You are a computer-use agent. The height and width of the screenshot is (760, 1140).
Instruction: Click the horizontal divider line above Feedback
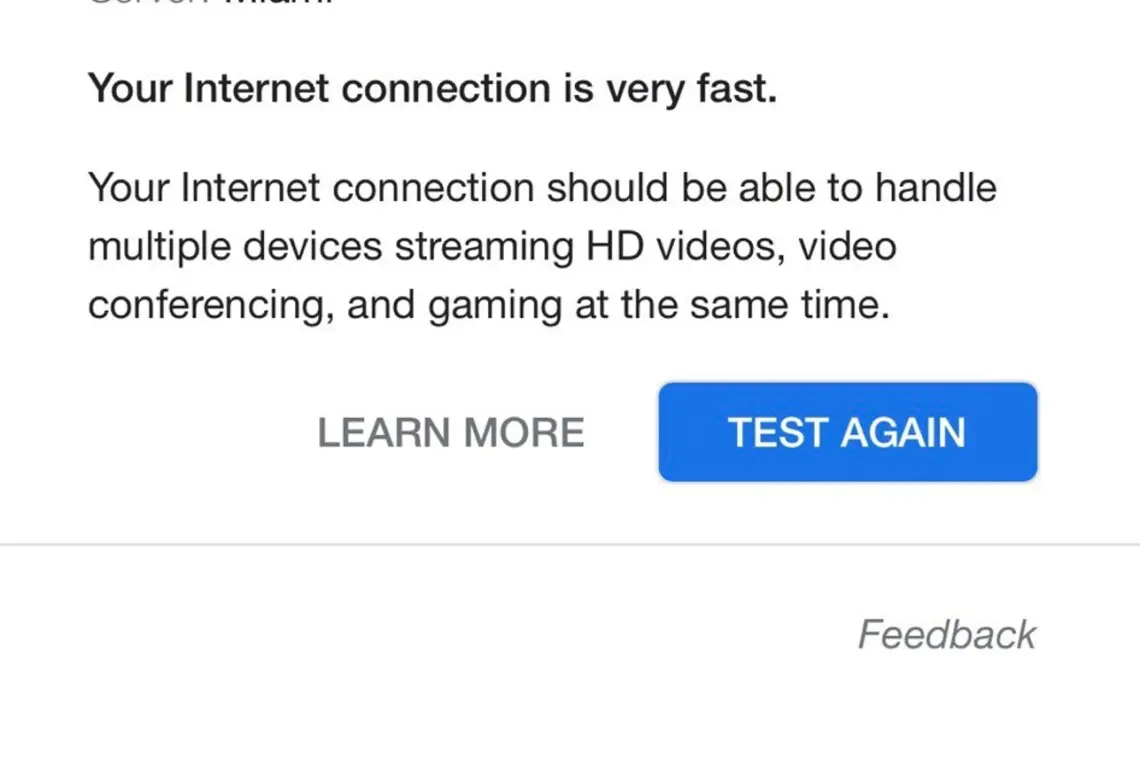coord(570,545)
